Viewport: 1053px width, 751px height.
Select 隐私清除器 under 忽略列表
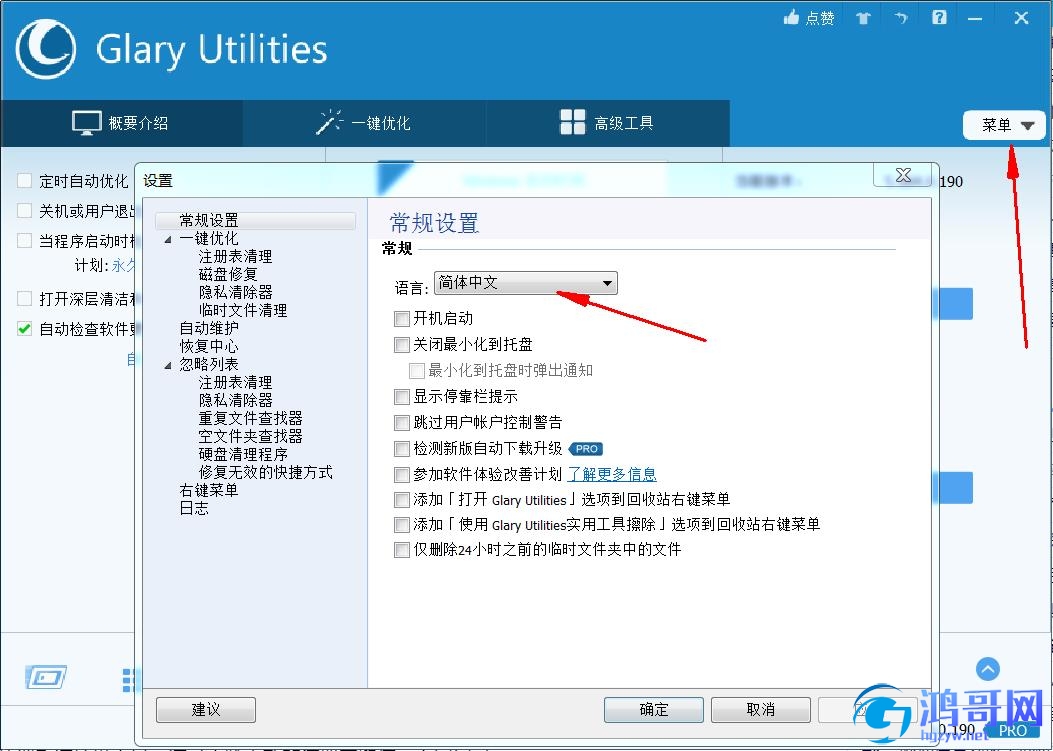point(235,400)
